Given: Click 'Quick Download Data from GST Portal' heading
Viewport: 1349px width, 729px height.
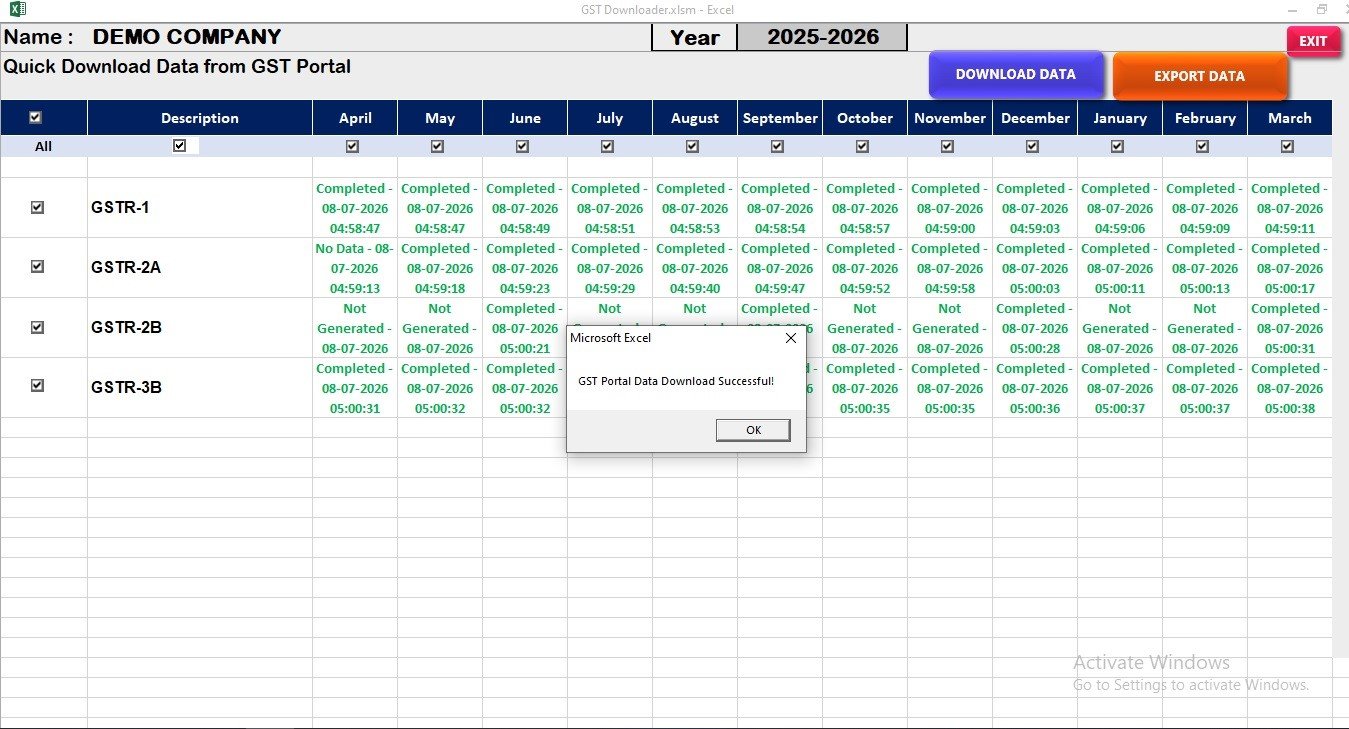Looking at the screenshot, I should (177, 67).
